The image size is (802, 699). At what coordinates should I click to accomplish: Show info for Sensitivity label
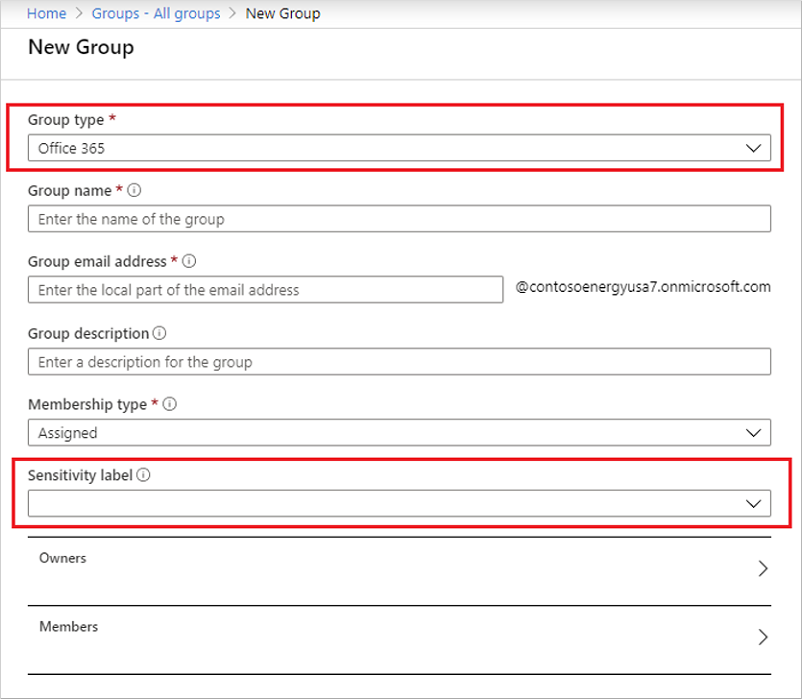144,476
